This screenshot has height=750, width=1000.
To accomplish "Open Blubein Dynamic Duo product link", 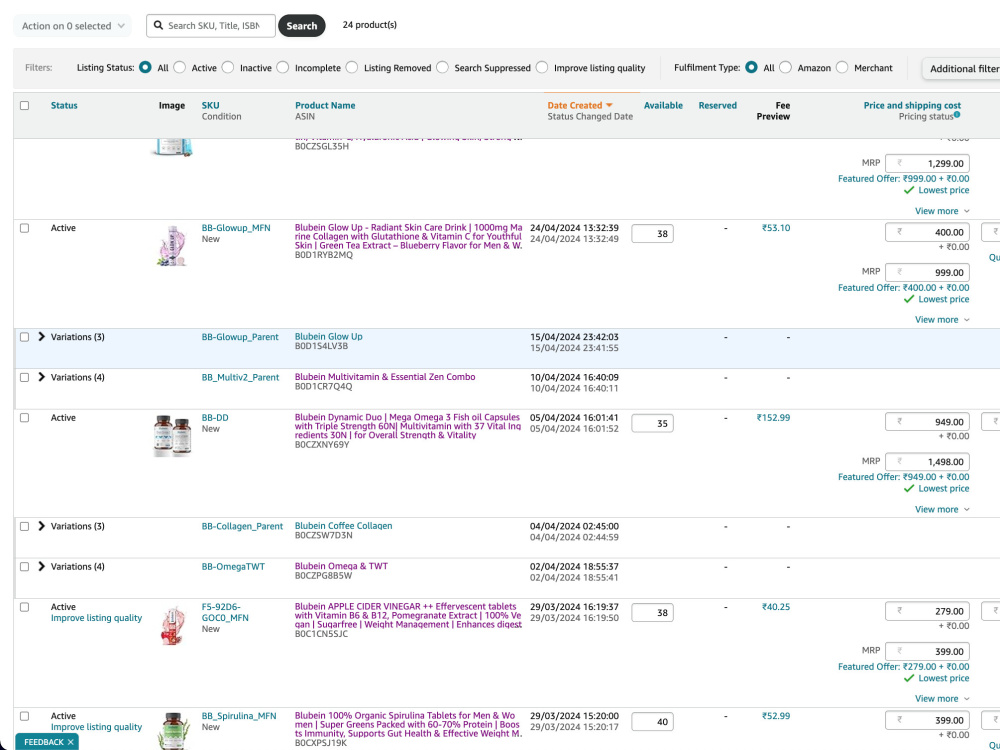I will coord(408,426).
